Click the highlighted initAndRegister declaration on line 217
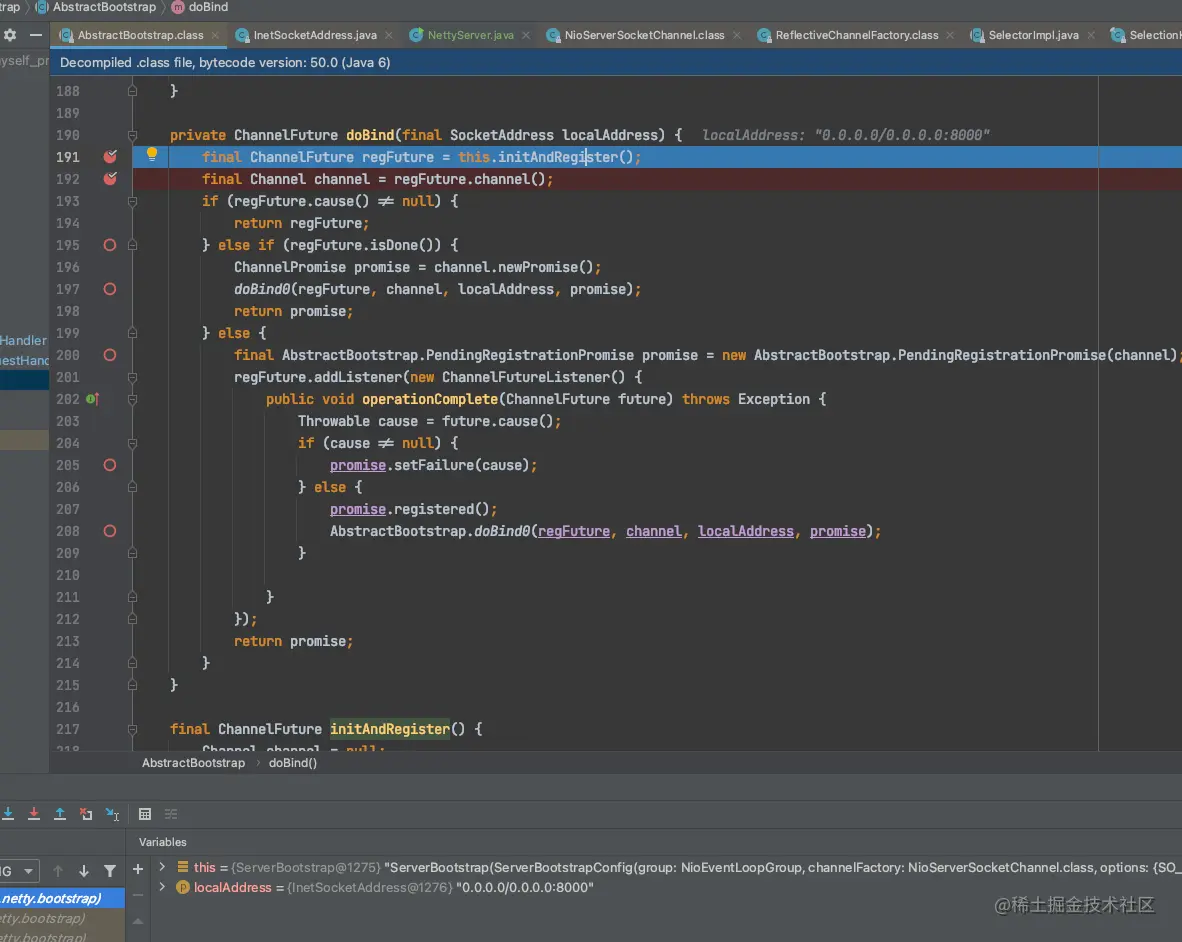Viewport: 1182px width, 942px height. [x=390, y=729]
